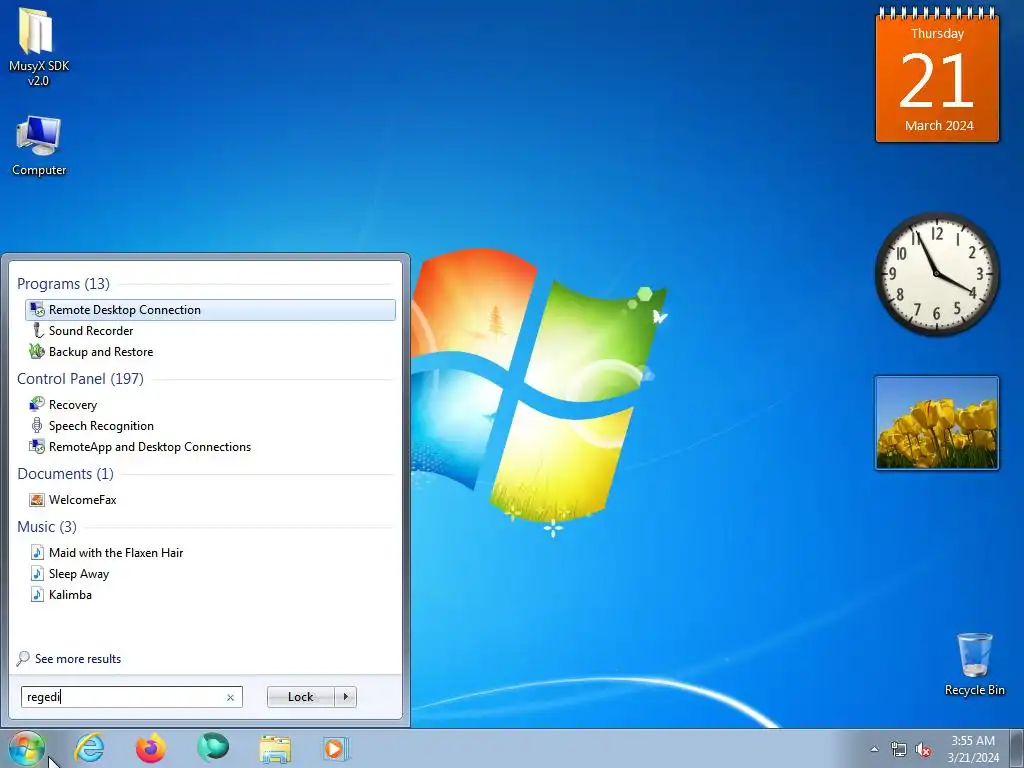Click the muted volume tray icon

point(923,749)
